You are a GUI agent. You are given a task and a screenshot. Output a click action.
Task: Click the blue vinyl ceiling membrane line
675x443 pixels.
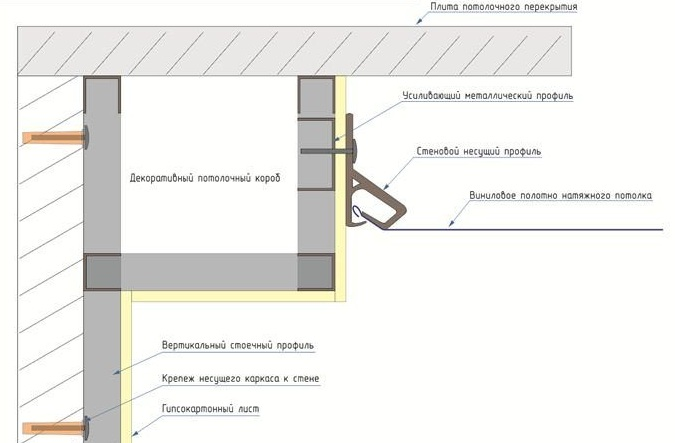point(520,229)
